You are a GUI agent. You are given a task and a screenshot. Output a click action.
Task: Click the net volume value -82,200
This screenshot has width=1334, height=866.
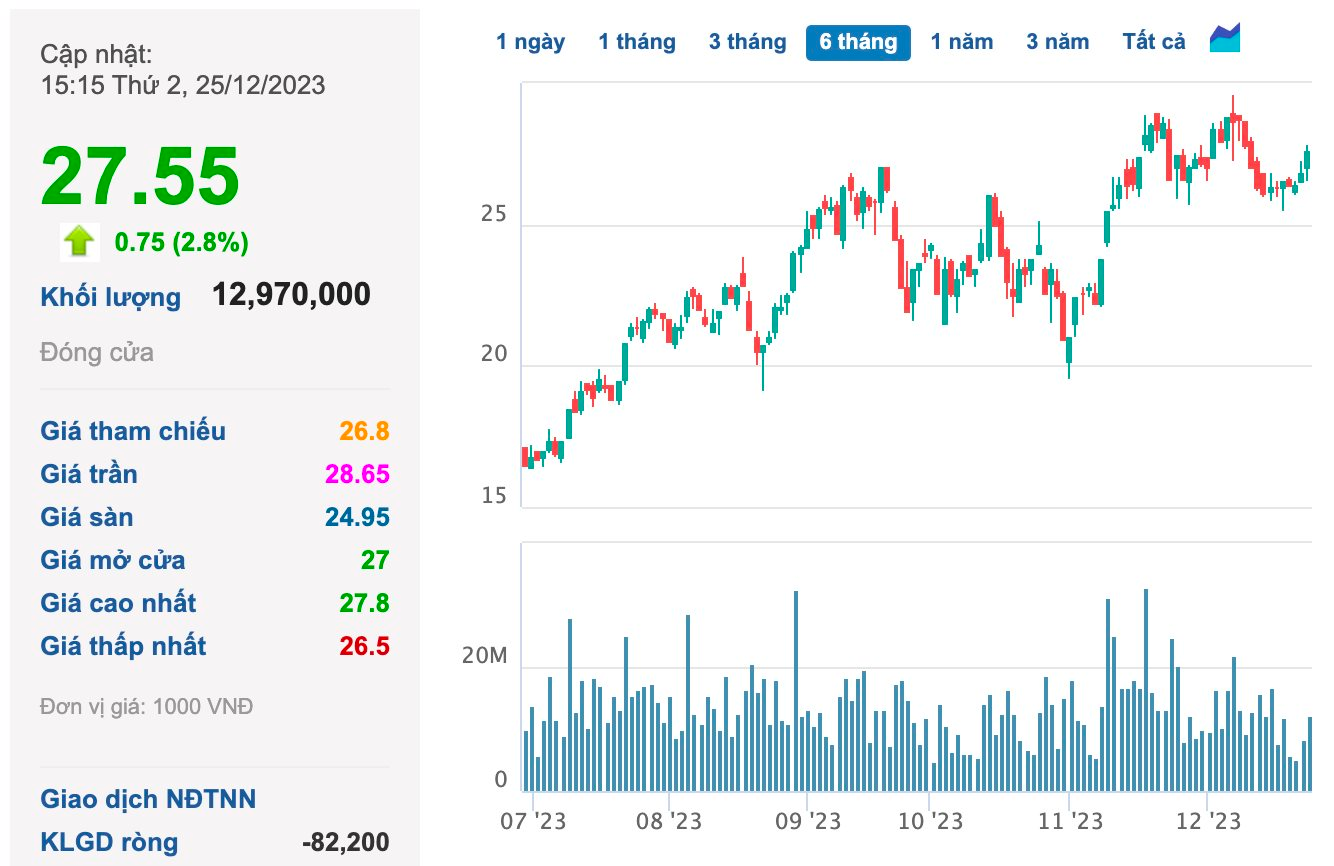coord(346,842)
